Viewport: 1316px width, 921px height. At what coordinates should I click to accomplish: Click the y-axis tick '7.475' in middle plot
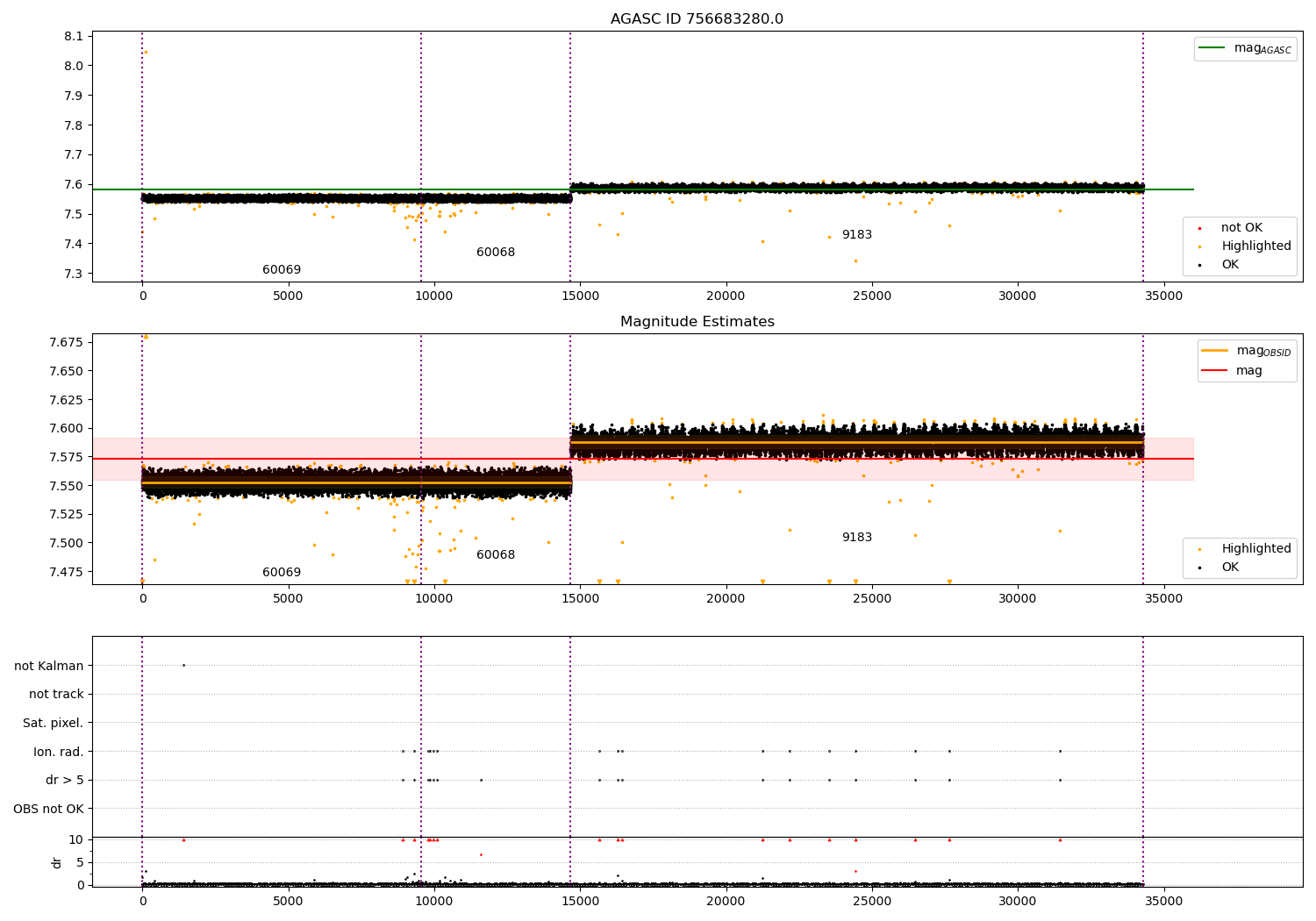pos(67,572)
